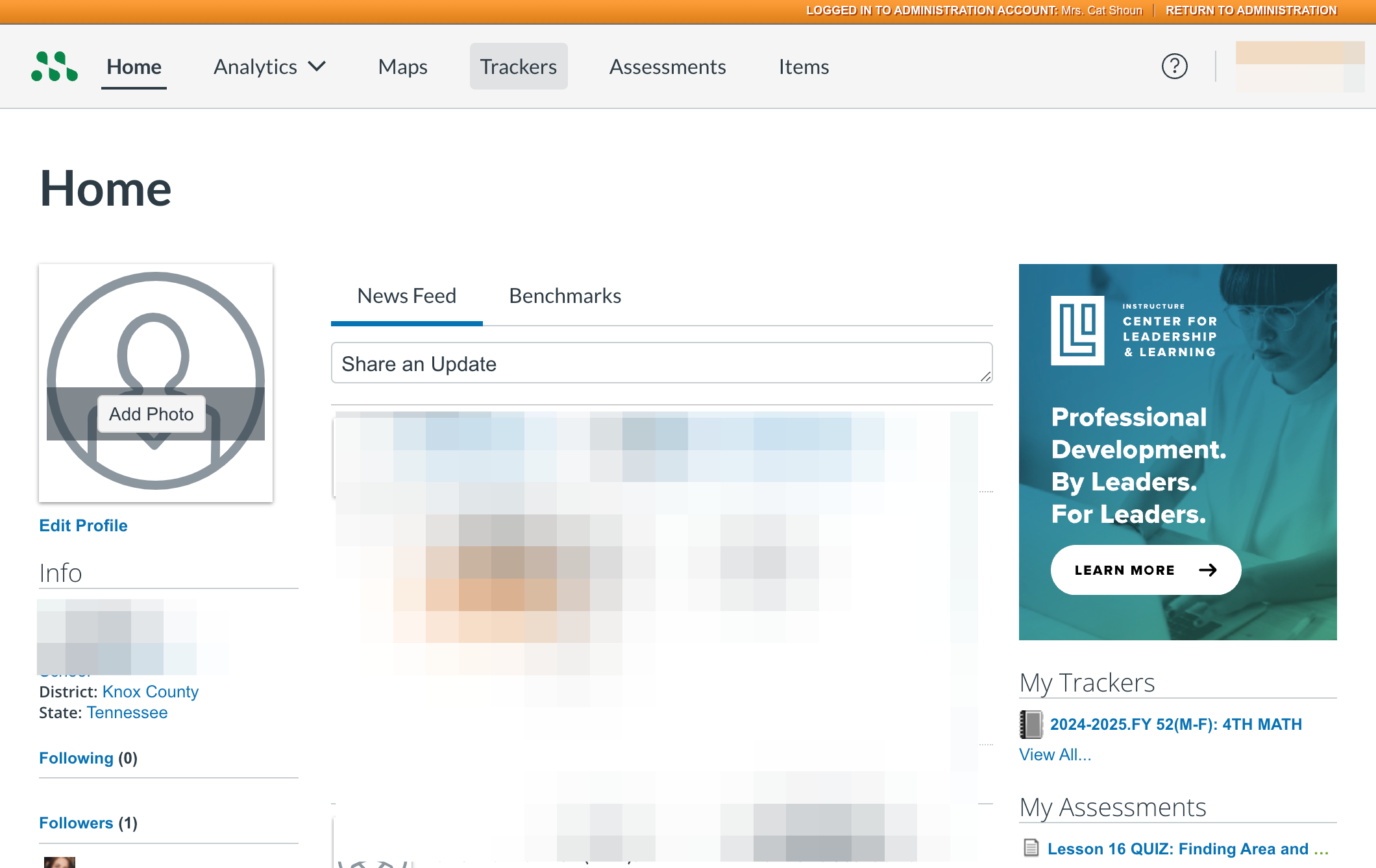Click the Learn More button in the ad
This screenshot has height=868, width=1376.
1146,570
